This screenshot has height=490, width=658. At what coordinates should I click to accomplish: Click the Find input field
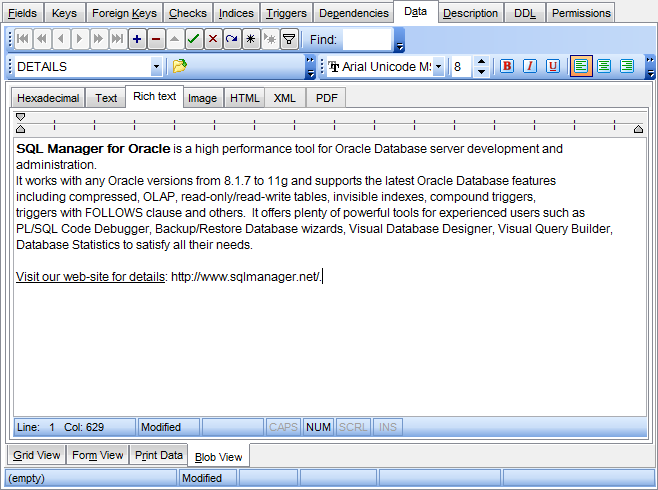tap(367, 39)
